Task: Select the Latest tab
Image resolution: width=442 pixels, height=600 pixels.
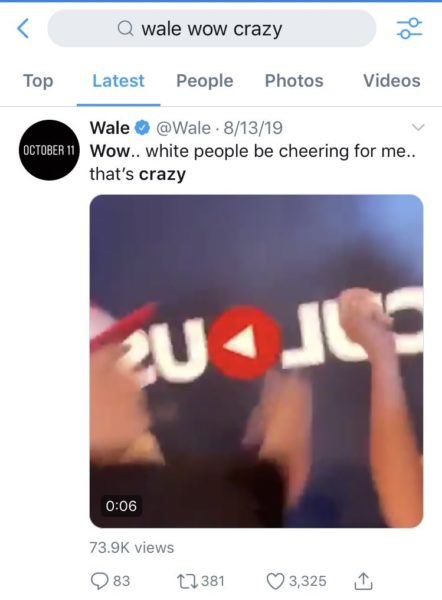Action: tap(119, 81)
